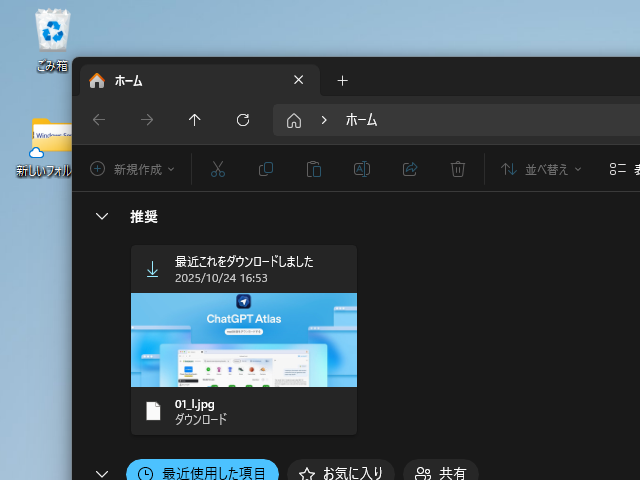Image resolution: width=640 pixels, height=480 pixels.
Task: Click the Delete trash icon
Action: pyautogui.click(x=458, y=169)
